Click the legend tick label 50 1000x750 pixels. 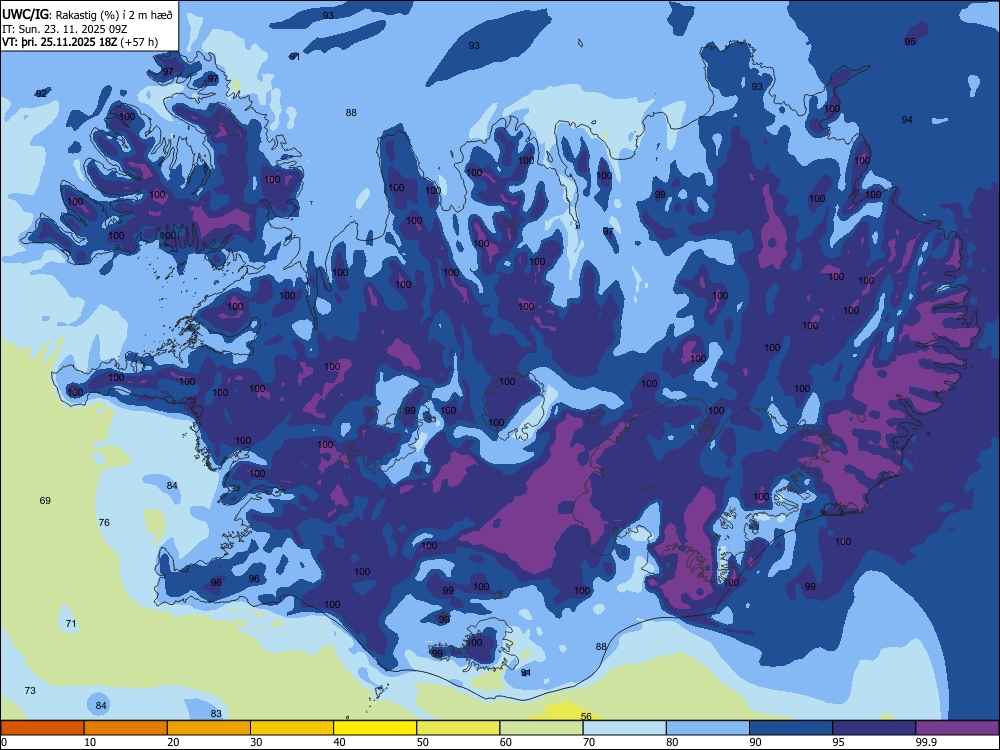(423, 742)
